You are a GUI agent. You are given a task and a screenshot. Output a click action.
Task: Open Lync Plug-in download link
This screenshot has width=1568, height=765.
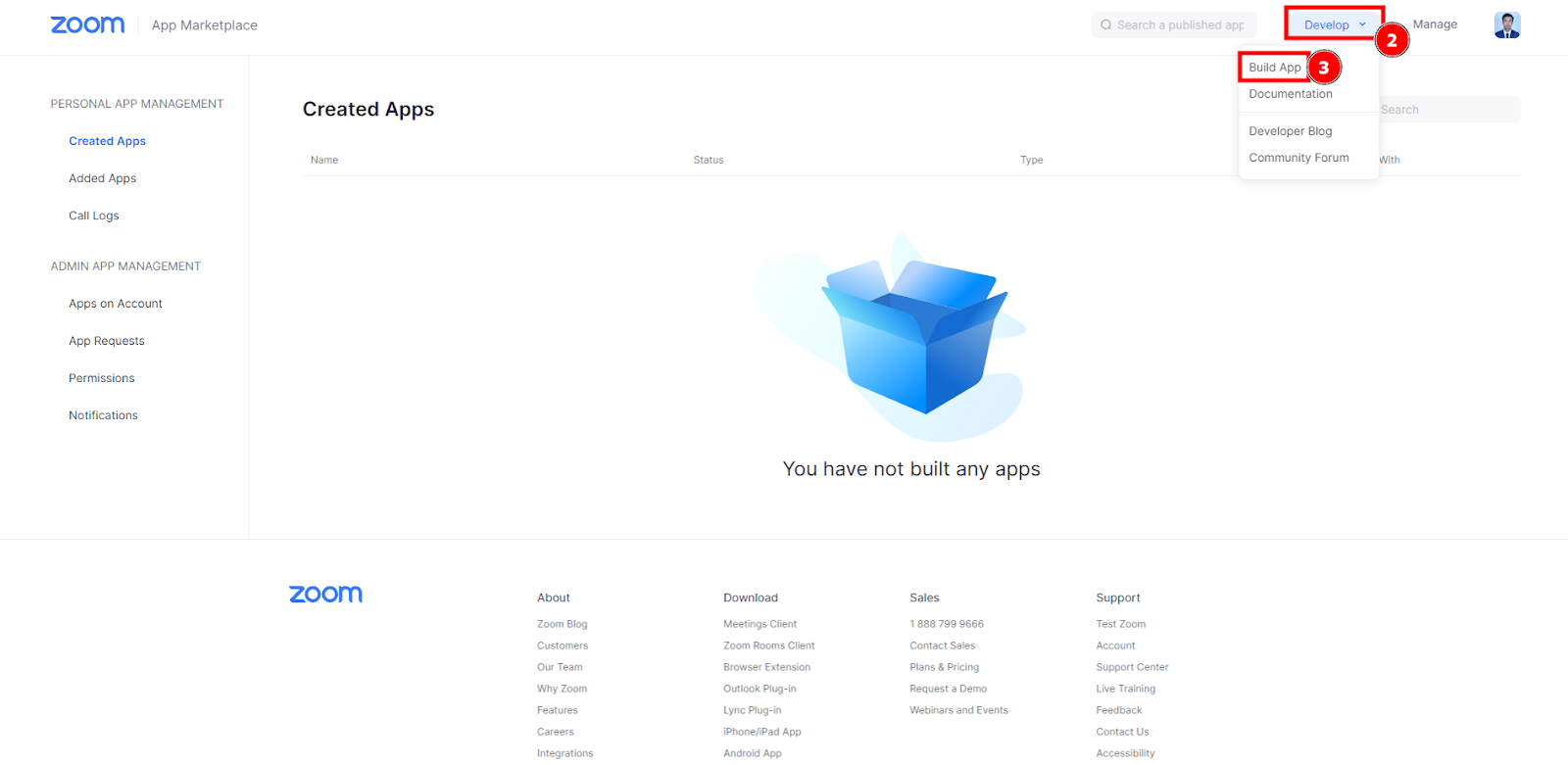click(752, 710)
